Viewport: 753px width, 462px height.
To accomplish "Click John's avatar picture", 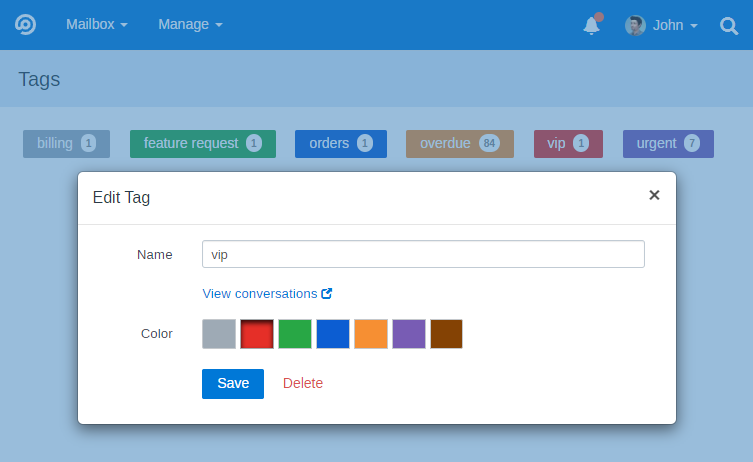I will (635, 25).
